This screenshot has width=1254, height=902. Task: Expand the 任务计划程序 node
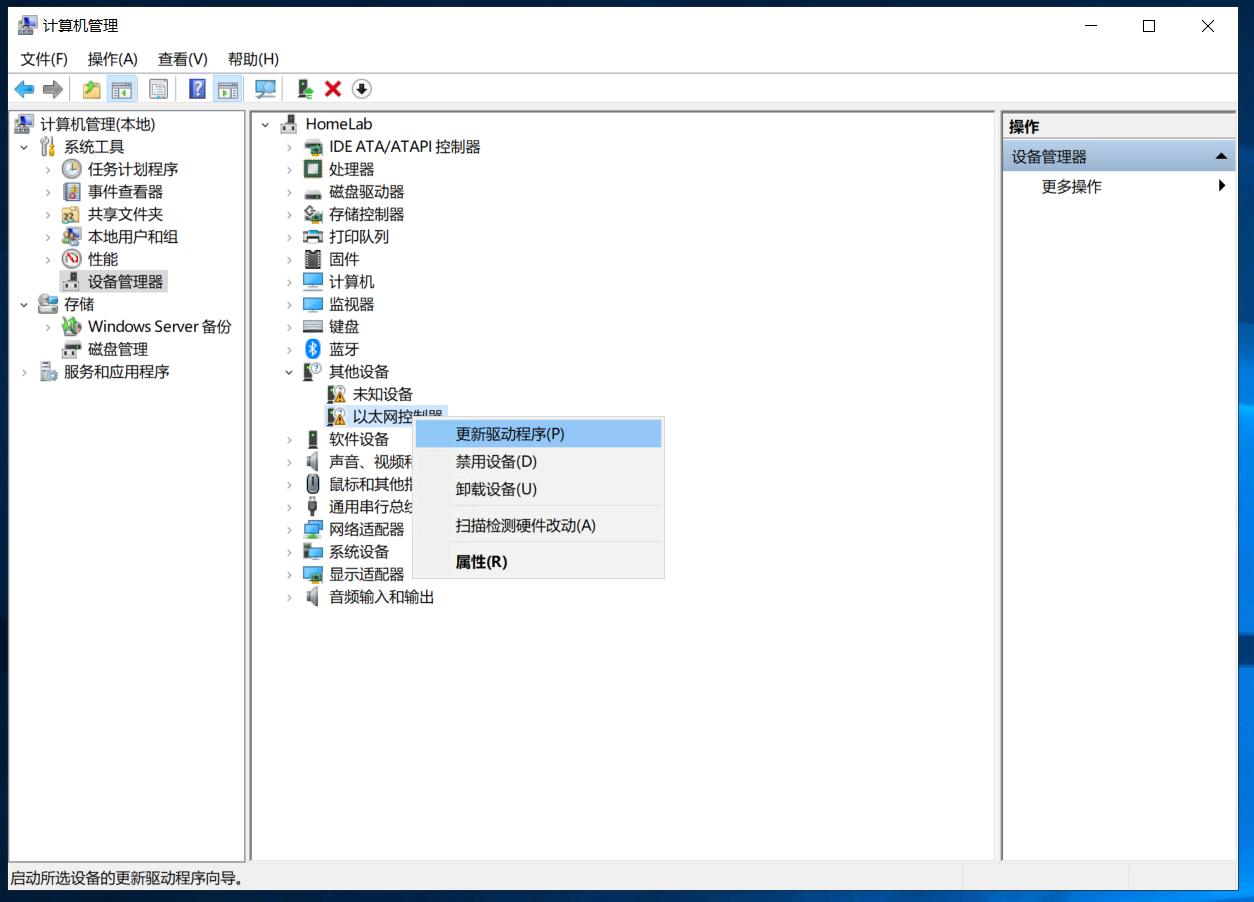[x=47, y=170]
